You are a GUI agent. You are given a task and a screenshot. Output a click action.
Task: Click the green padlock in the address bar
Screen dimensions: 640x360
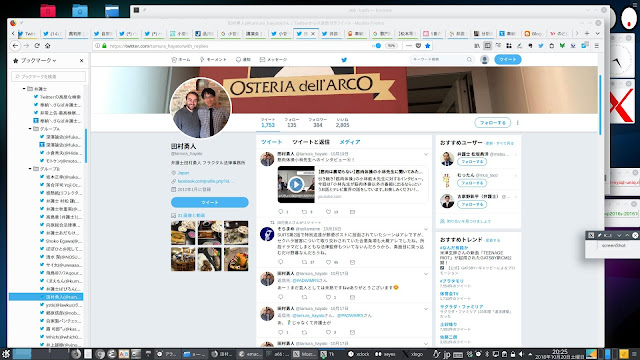tap(104, 46)
